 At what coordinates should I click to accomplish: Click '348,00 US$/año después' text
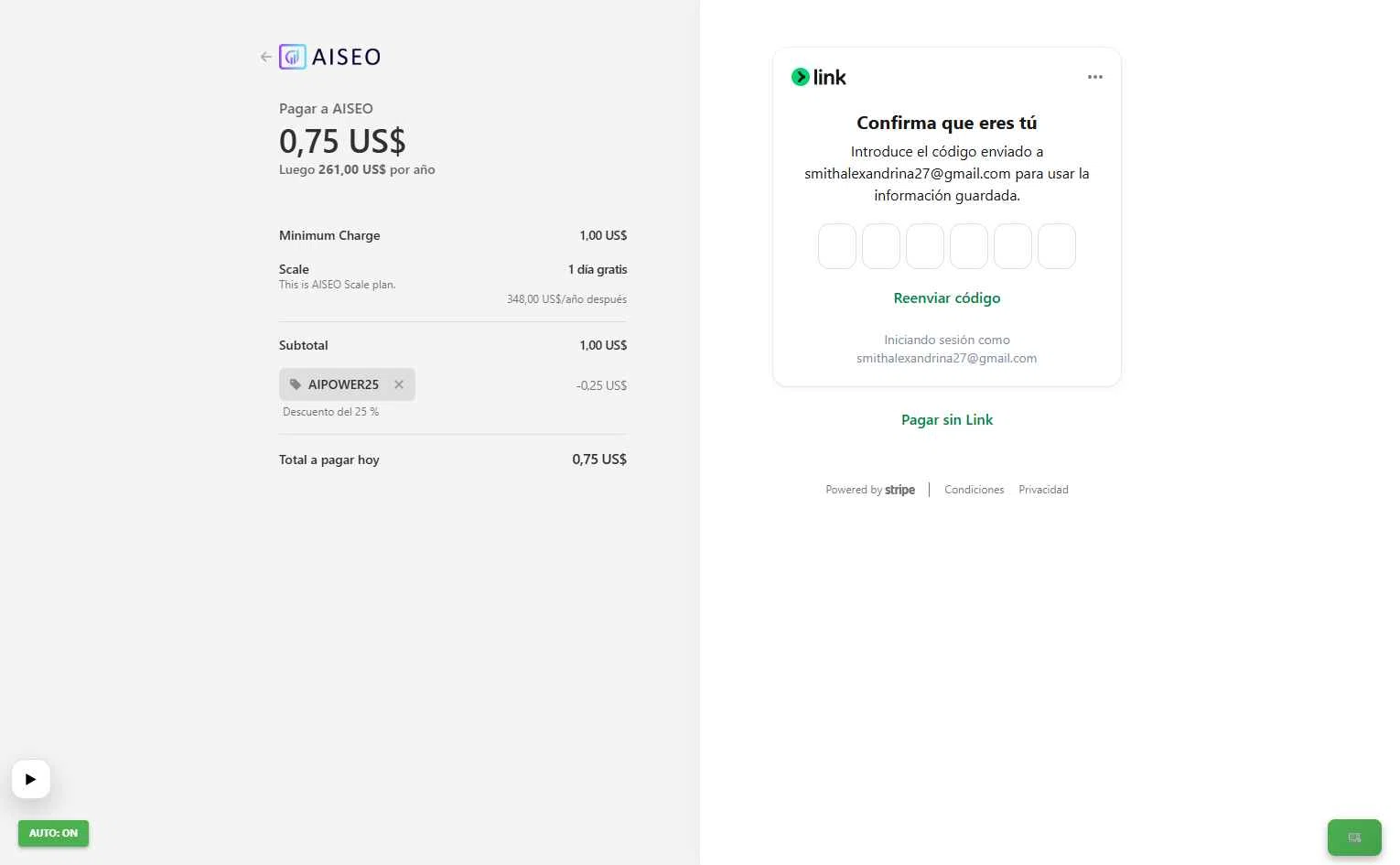click(566, 299)
